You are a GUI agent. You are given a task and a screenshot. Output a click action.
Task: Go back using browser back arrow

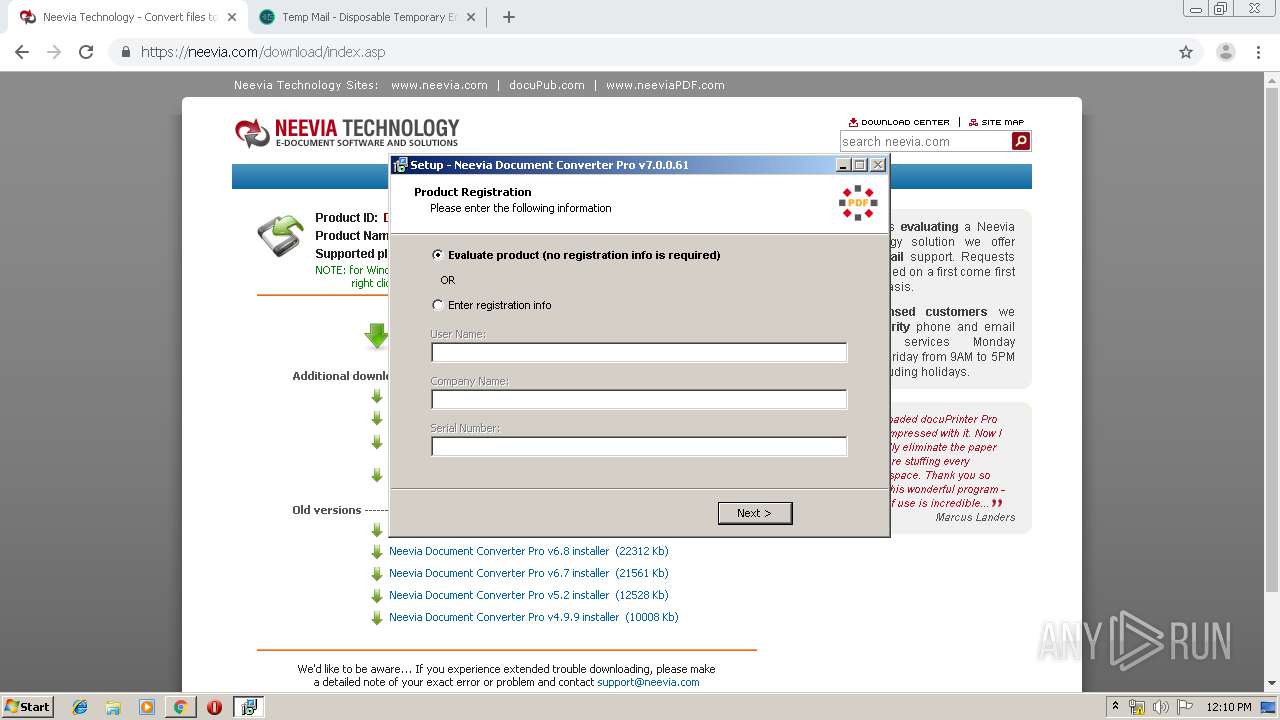[x=22, y=52]
